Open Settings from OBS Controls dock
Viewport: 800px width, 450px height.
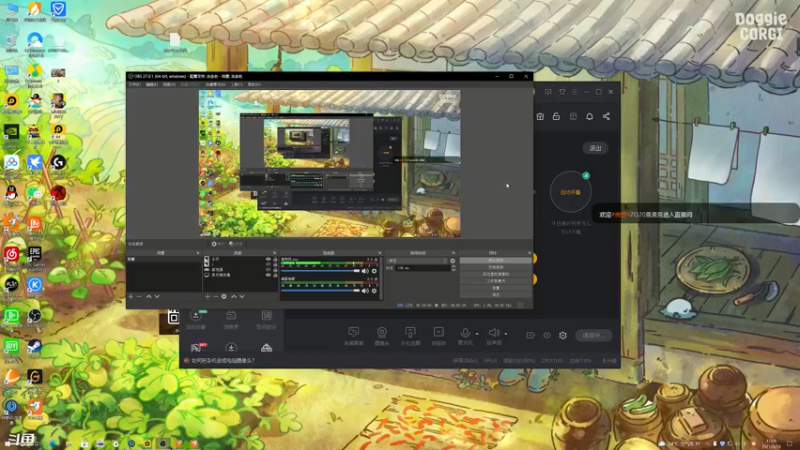(x=495, y=288)
